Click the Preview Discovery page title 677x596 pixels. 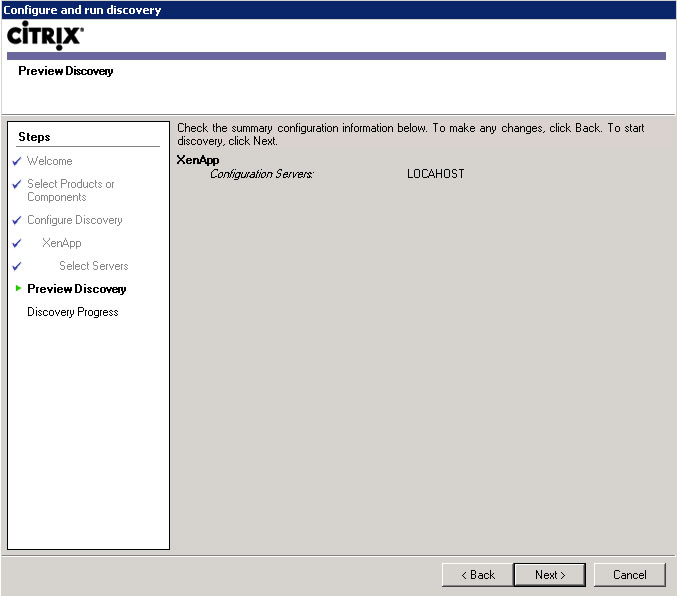(66, 71)
